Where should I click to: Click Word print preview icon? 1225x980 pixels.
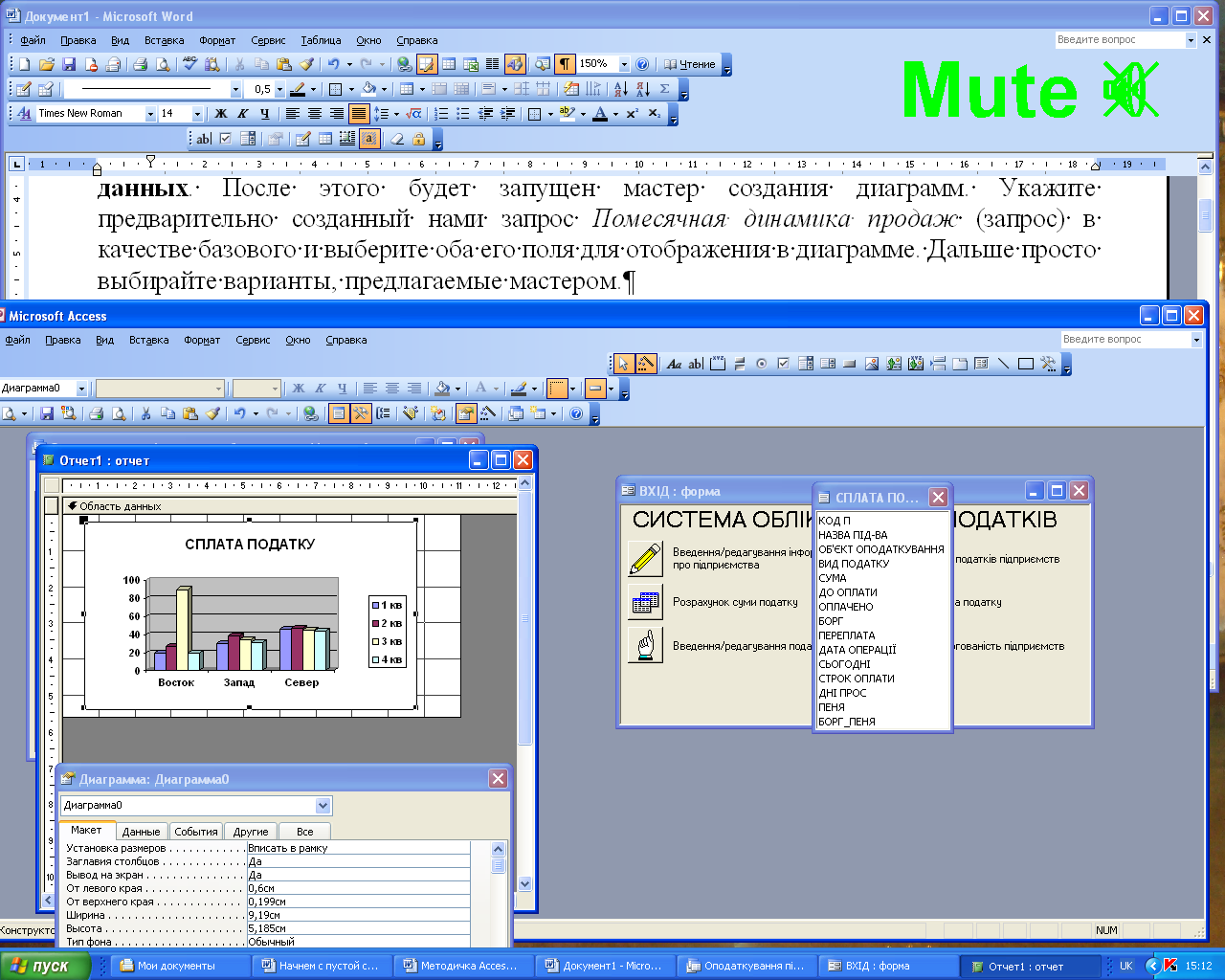(163, 64)
